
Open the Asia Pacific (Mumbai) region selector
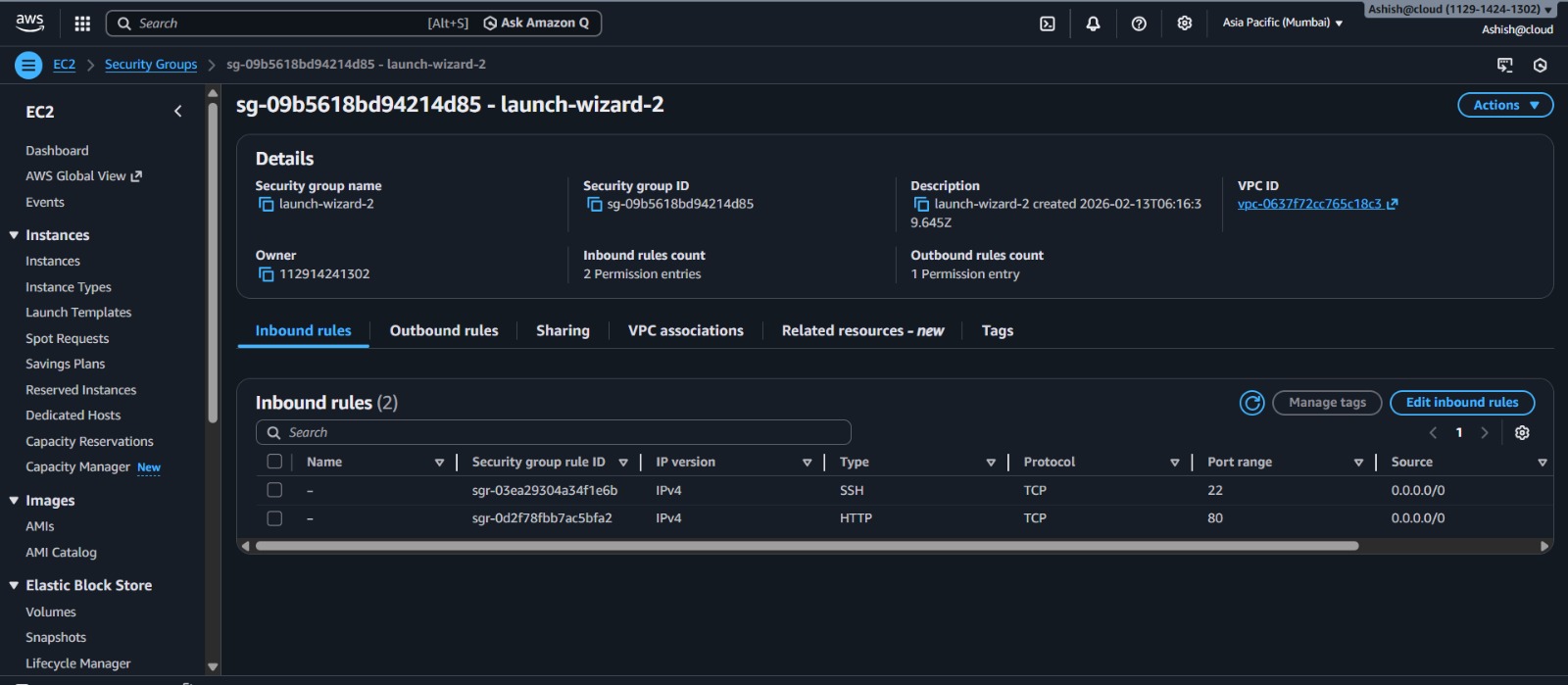click(x=1282, y=23)
